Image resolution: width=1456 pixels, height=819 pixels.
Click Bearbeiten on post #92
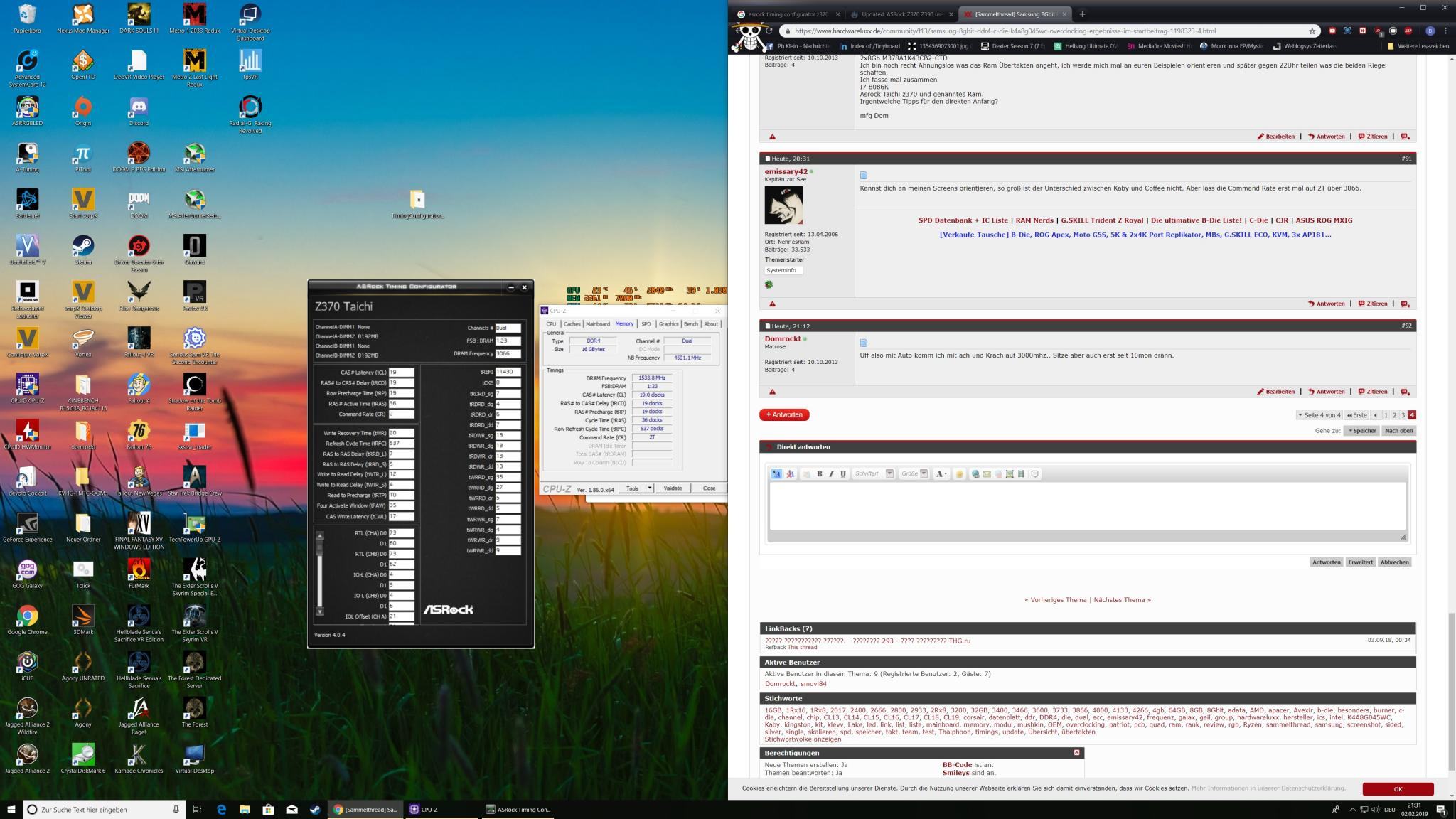coord(1276,392)
